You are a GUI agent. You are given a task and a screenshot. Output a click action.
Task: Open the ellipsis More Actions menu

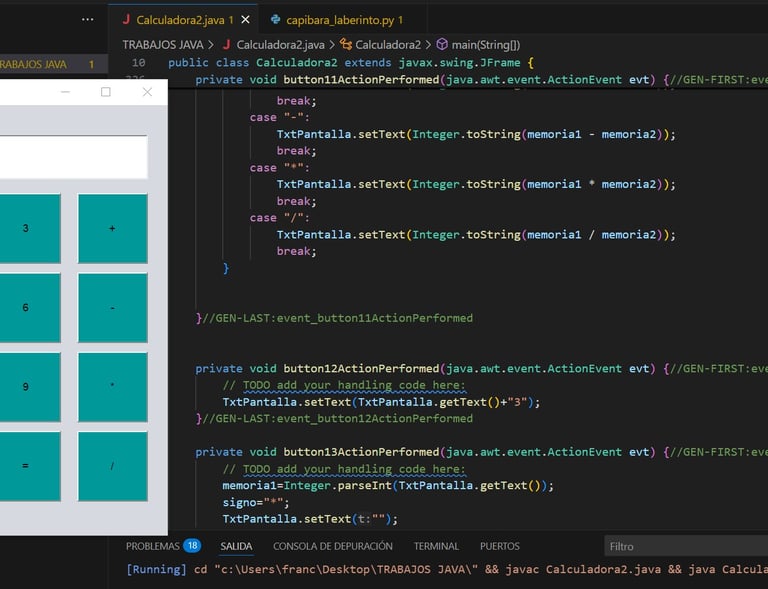88,19
